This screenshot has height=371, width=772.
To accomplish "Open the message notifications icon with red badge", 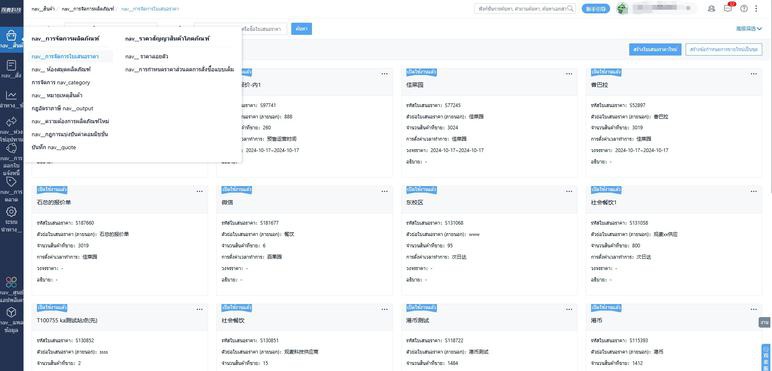I will click(728, 8).
